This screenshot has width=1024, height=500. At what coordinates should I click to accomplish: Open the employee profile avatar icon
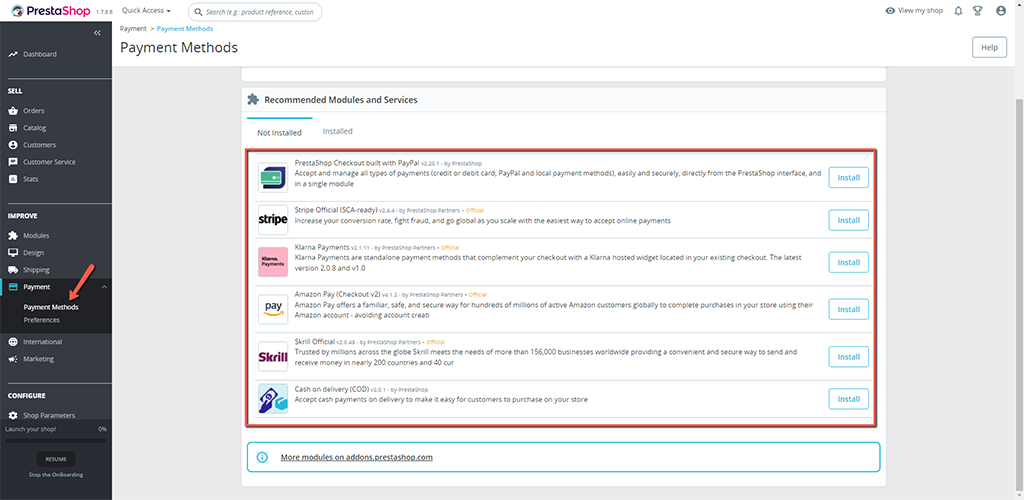click(1000, 11)
